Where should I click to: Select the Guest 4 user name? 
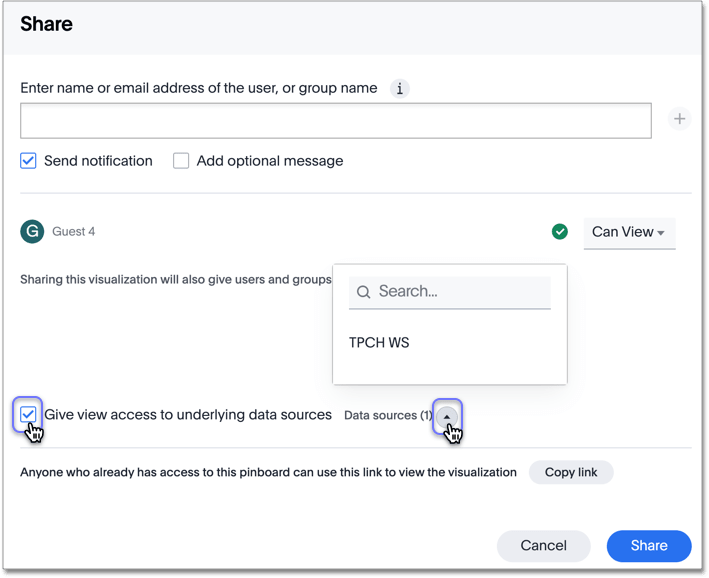[74, 232]
